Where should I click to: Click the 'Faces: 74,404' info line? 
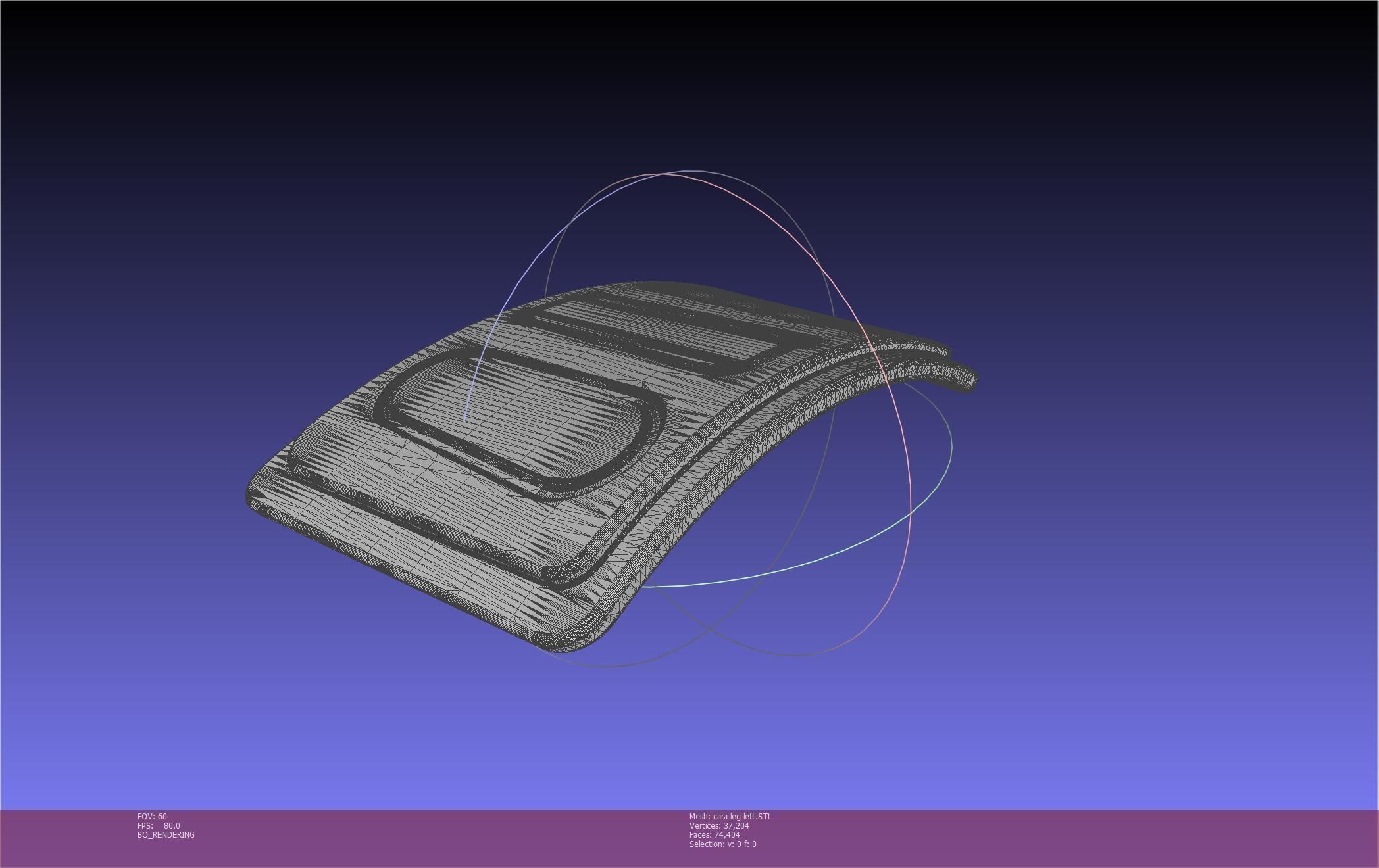point(715,834)
